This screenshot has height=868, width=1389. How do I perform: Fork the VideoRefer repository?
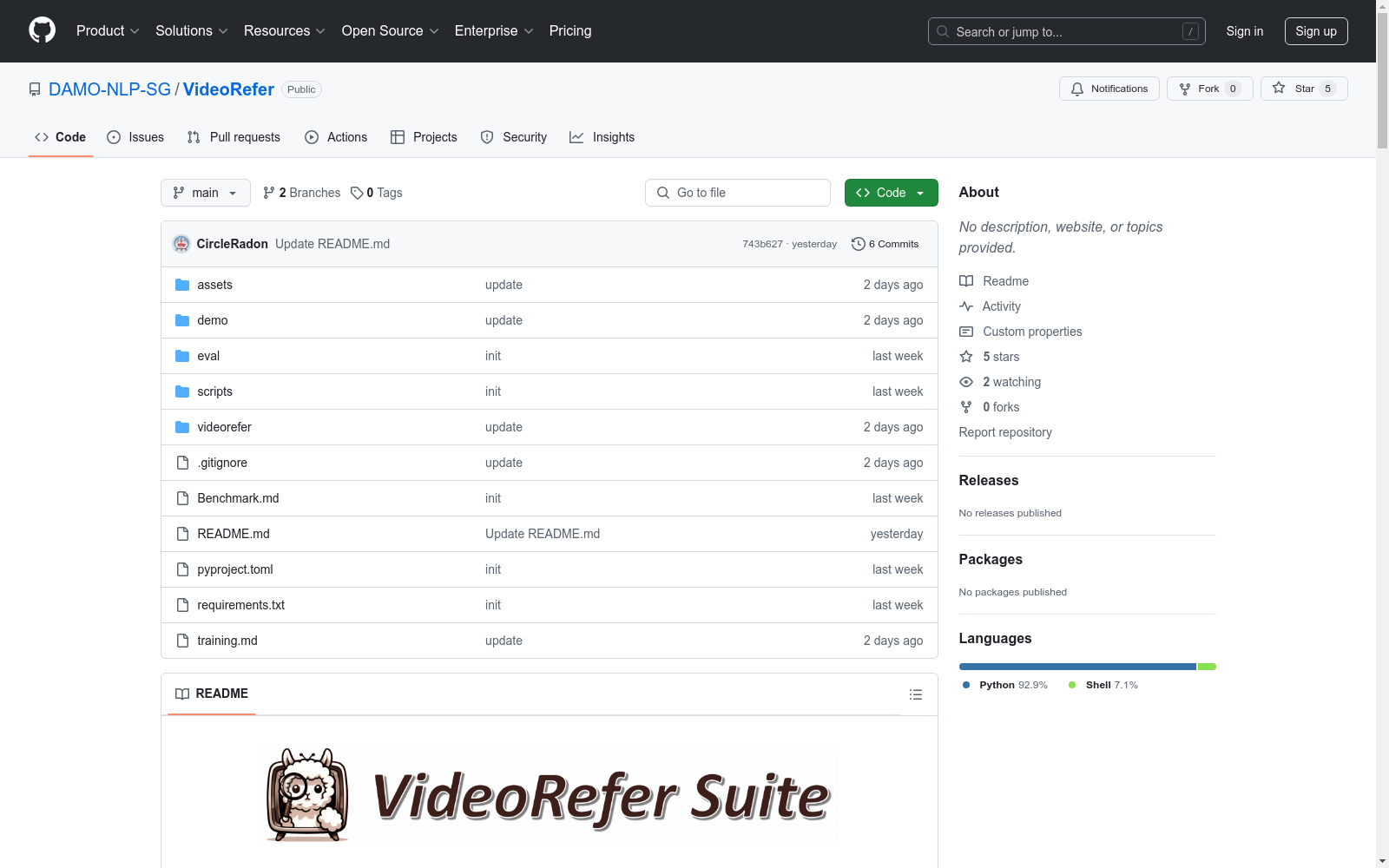[1208, 89]
